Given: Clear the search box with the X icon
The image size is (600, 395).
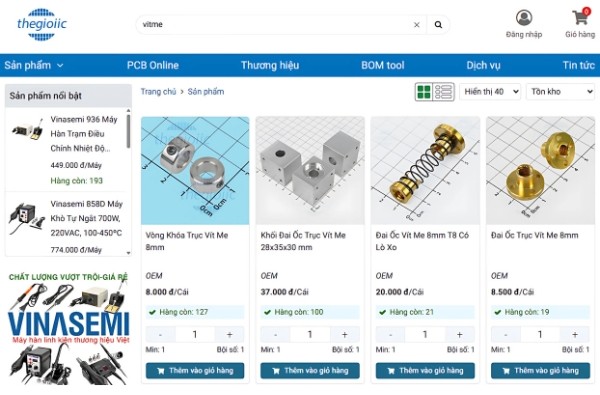Looking at the screenshot, I should [x=417, y=25].
